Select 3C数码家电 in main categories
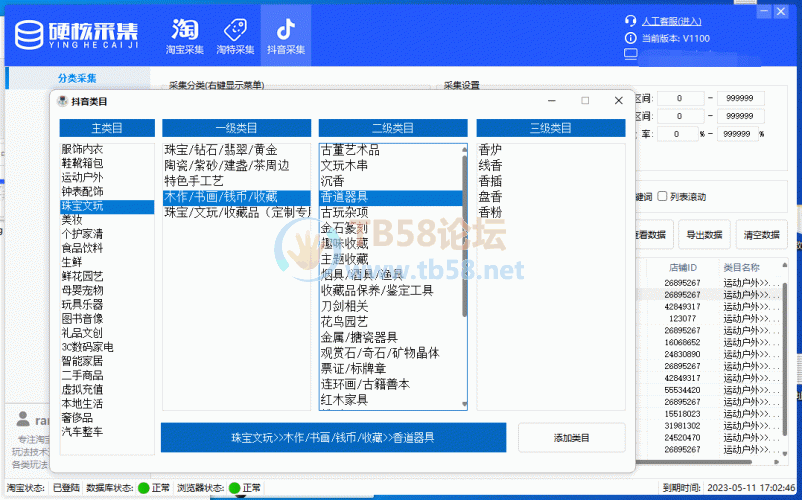The height and width of the screenshot is (500, 802). [x=87, y=347]
